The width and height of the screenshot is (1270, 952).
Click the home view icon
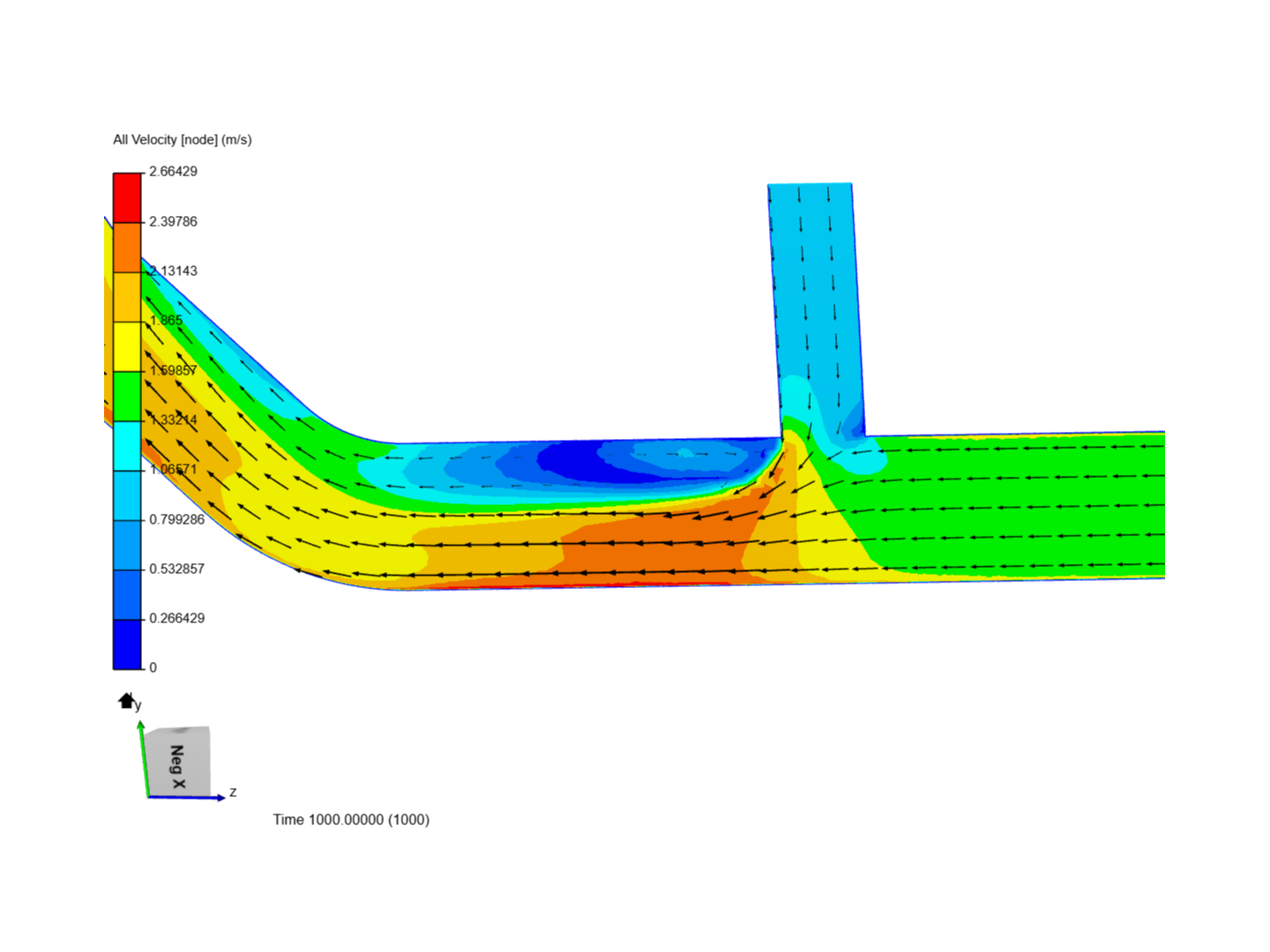[126, 701]
